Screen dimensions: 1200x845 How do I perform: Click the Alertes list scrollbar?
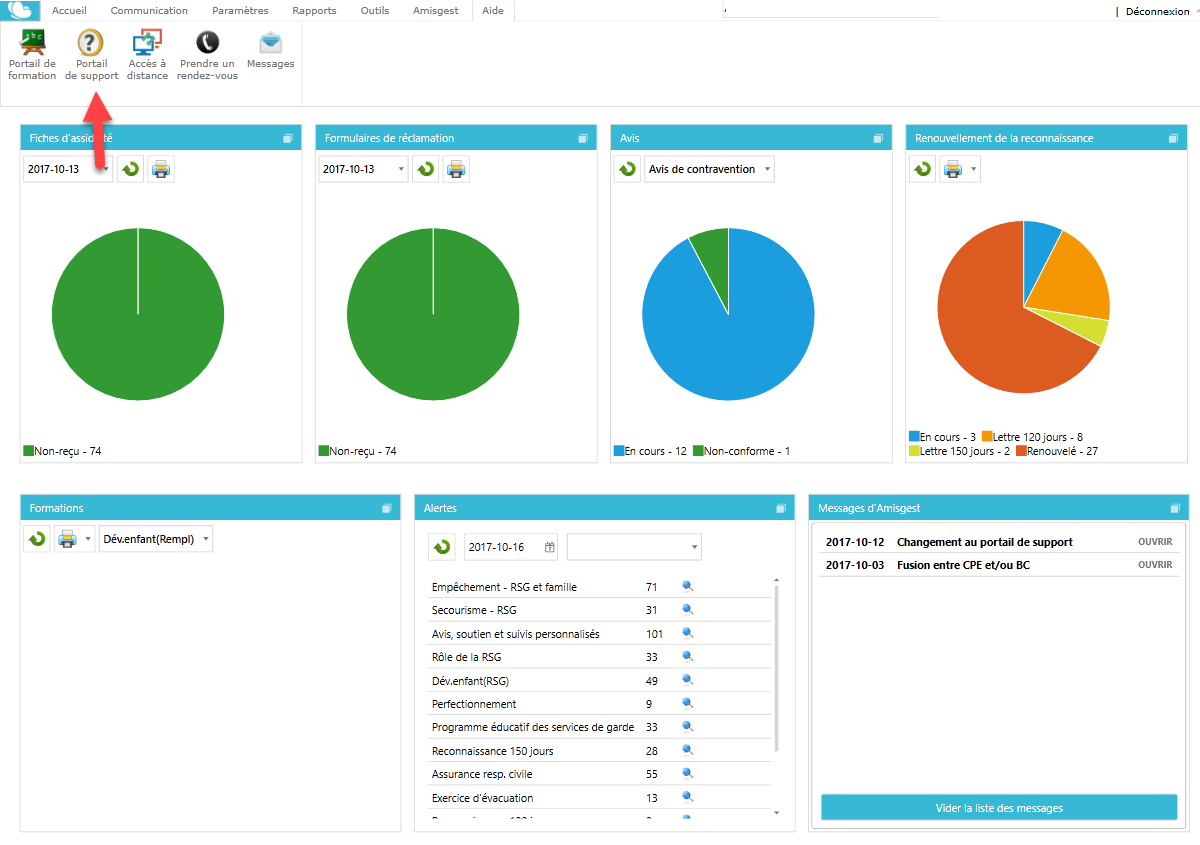tap(777, 668)
